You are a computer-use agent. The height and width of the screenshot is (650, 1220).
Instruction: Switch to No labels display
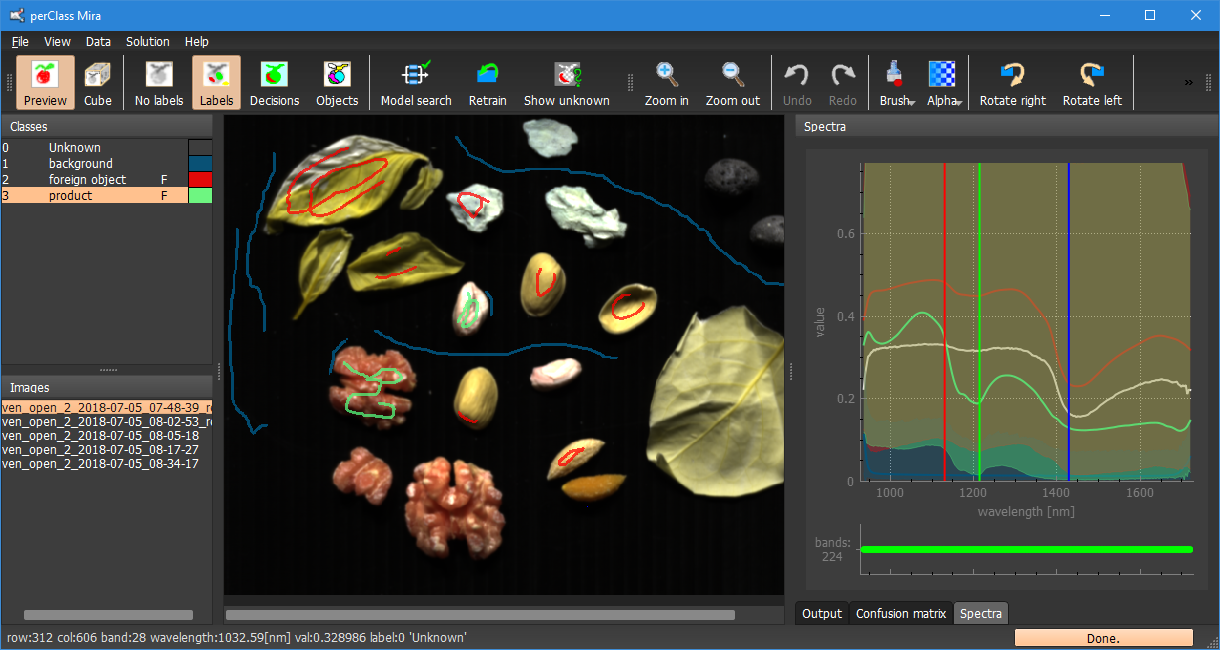(x=158, y=83)
